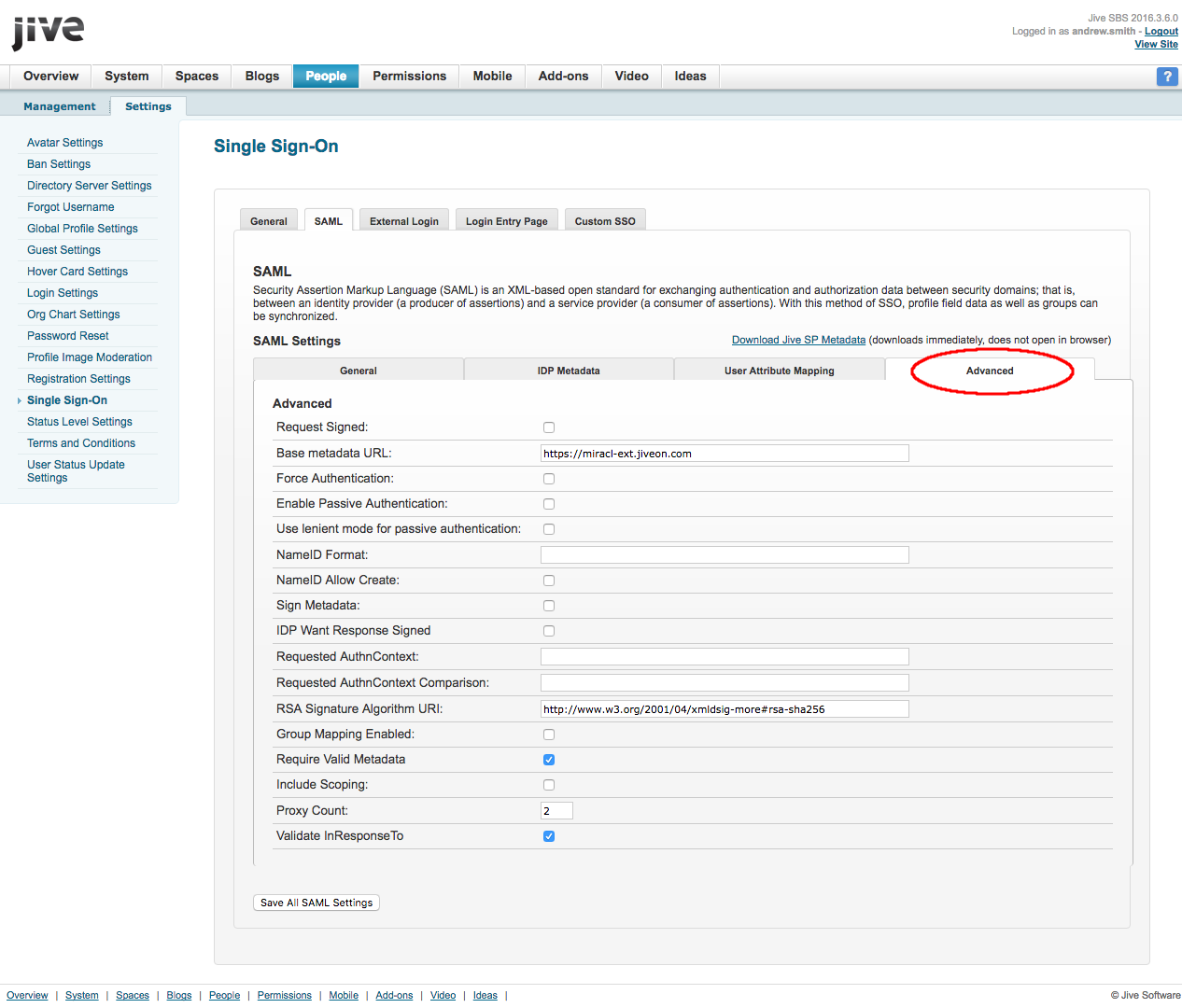The width and height of the screenshot is (1182, 1008).
Task: Open the Blogs menu tab
Action: [x=262, y=77]
